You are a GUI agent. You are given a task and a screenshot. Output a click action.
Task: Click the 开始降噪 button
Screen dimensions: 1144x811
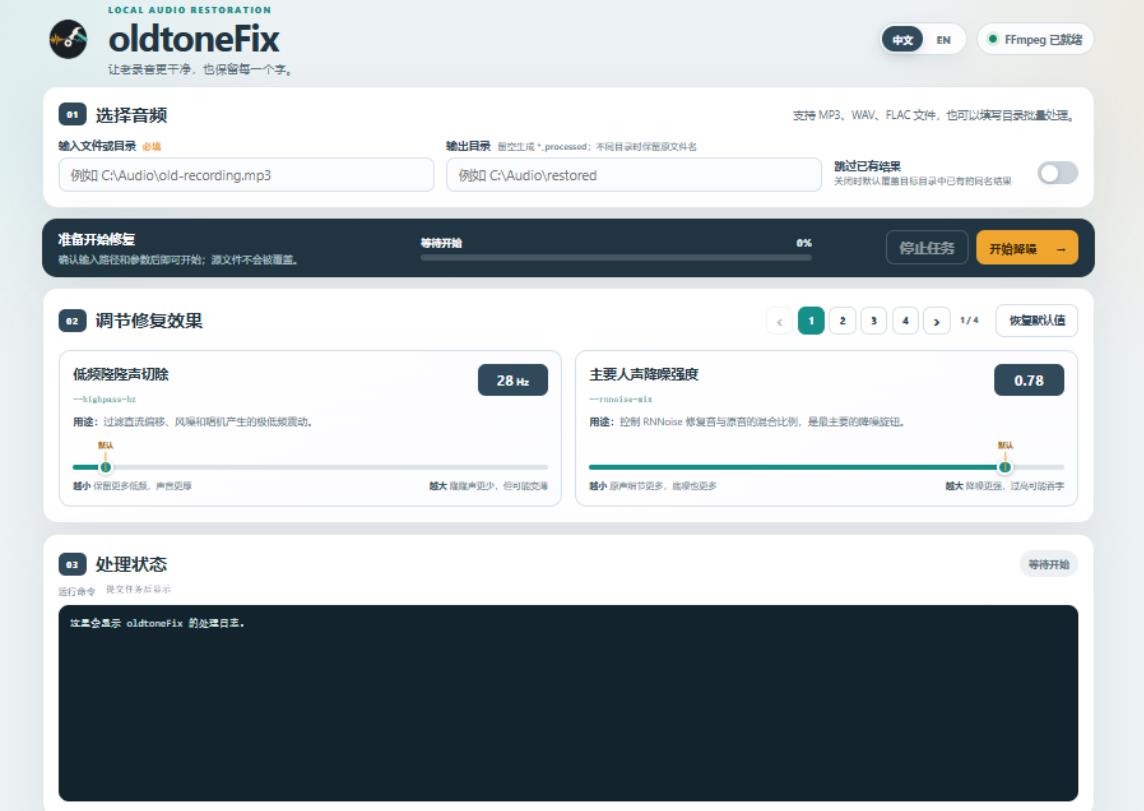(1027, 248)
